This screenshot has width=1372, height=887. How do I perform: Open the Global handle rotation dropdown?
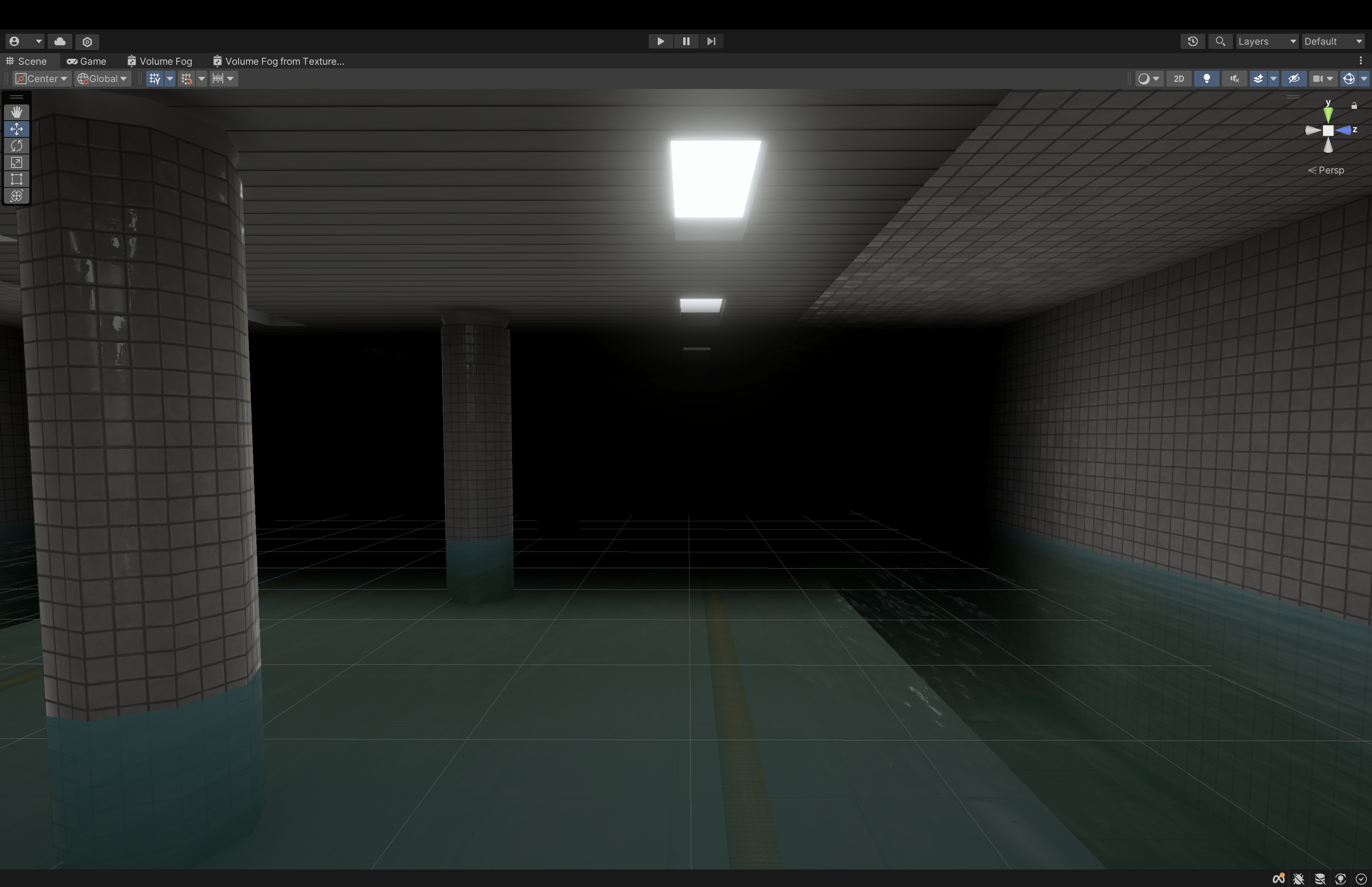pyautogui.click(x=102, y=79)
